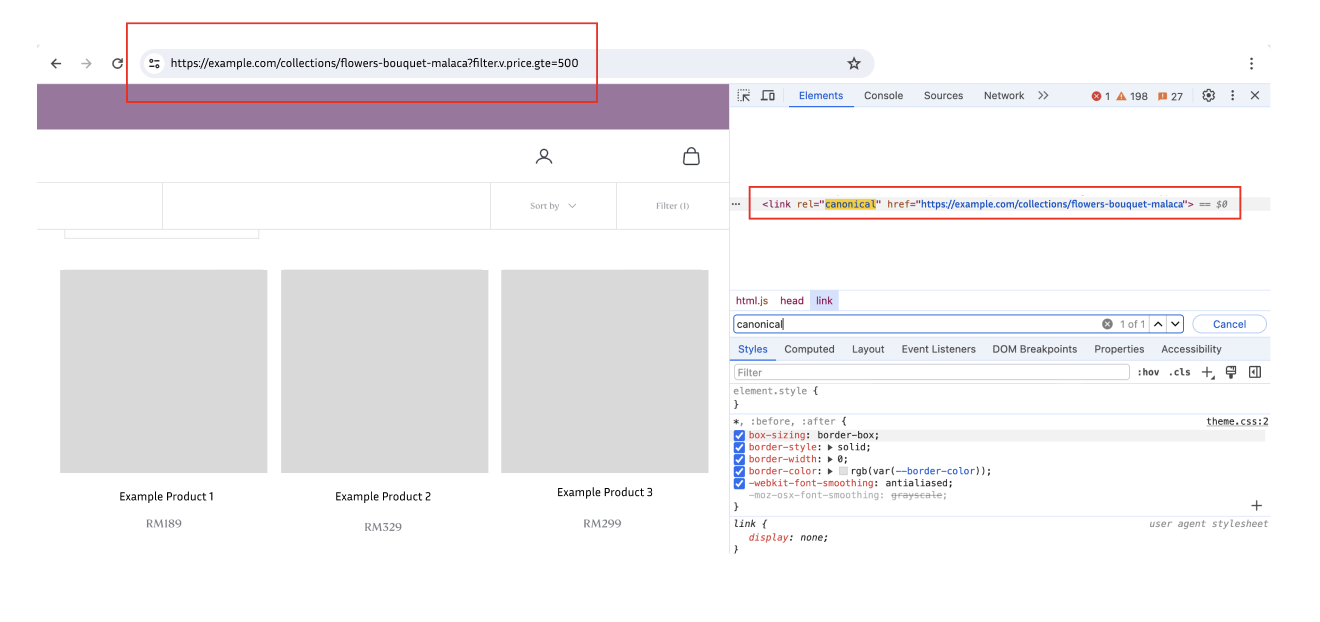1320x622 pixels.
Task: Open the Filter (1) button on the store
Action: (x=672, y=206)
